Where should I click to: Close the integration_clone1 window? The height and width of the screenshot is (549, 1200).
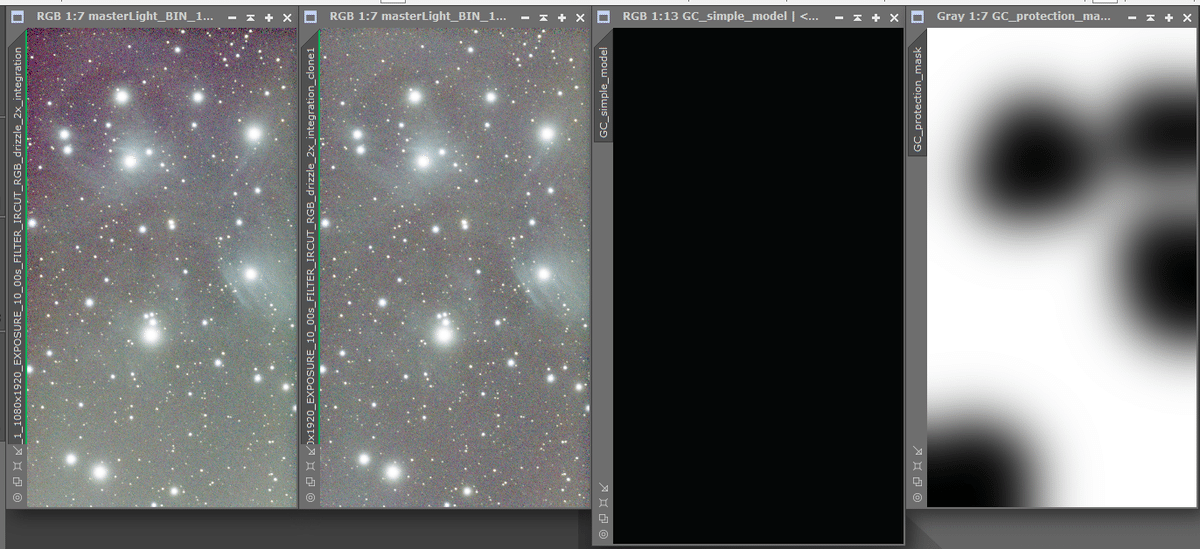[580, 18]
